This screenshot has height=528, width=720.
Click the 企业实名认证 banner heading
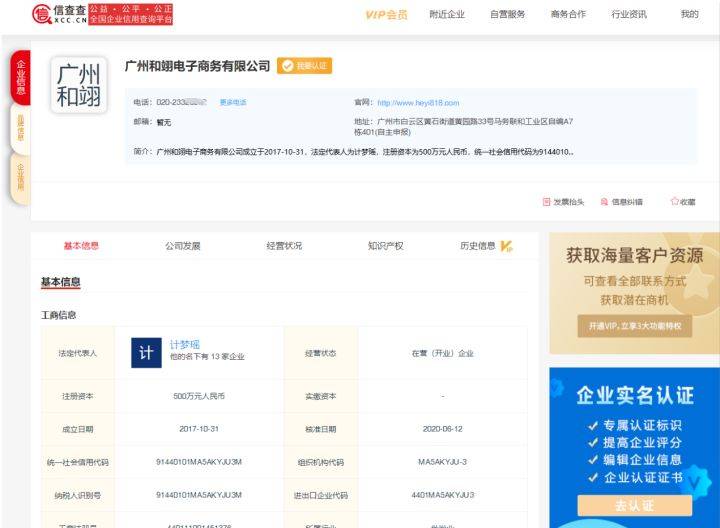point(635,395)
